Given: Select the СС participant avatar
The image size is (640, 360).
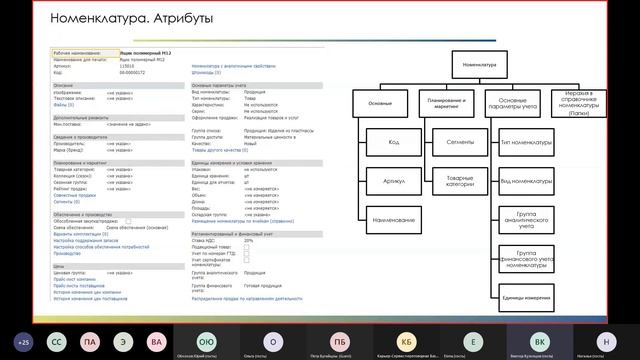Looking at the screenshot, I should click(x=56, y=342).
